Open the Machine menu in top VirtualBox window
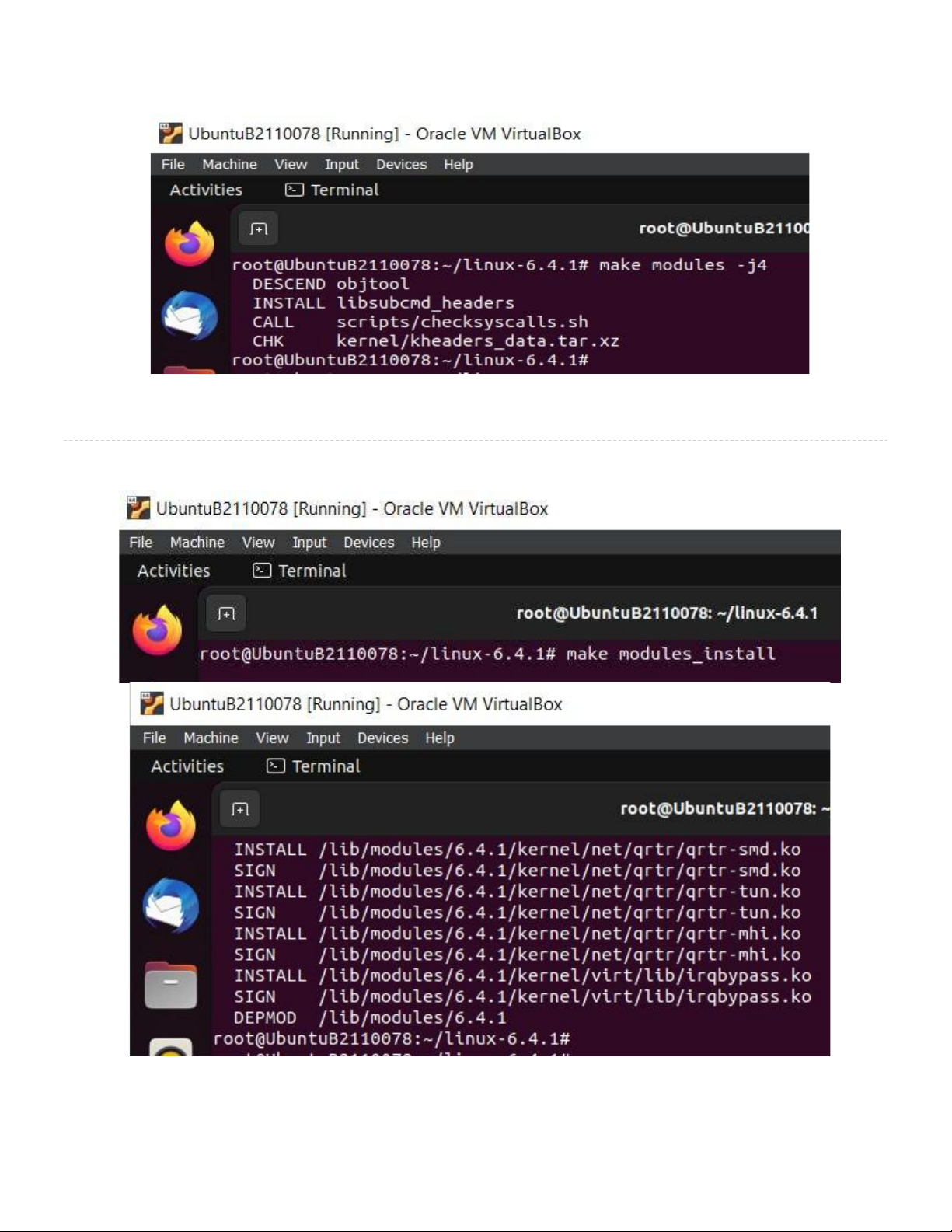 pos(229,164)
